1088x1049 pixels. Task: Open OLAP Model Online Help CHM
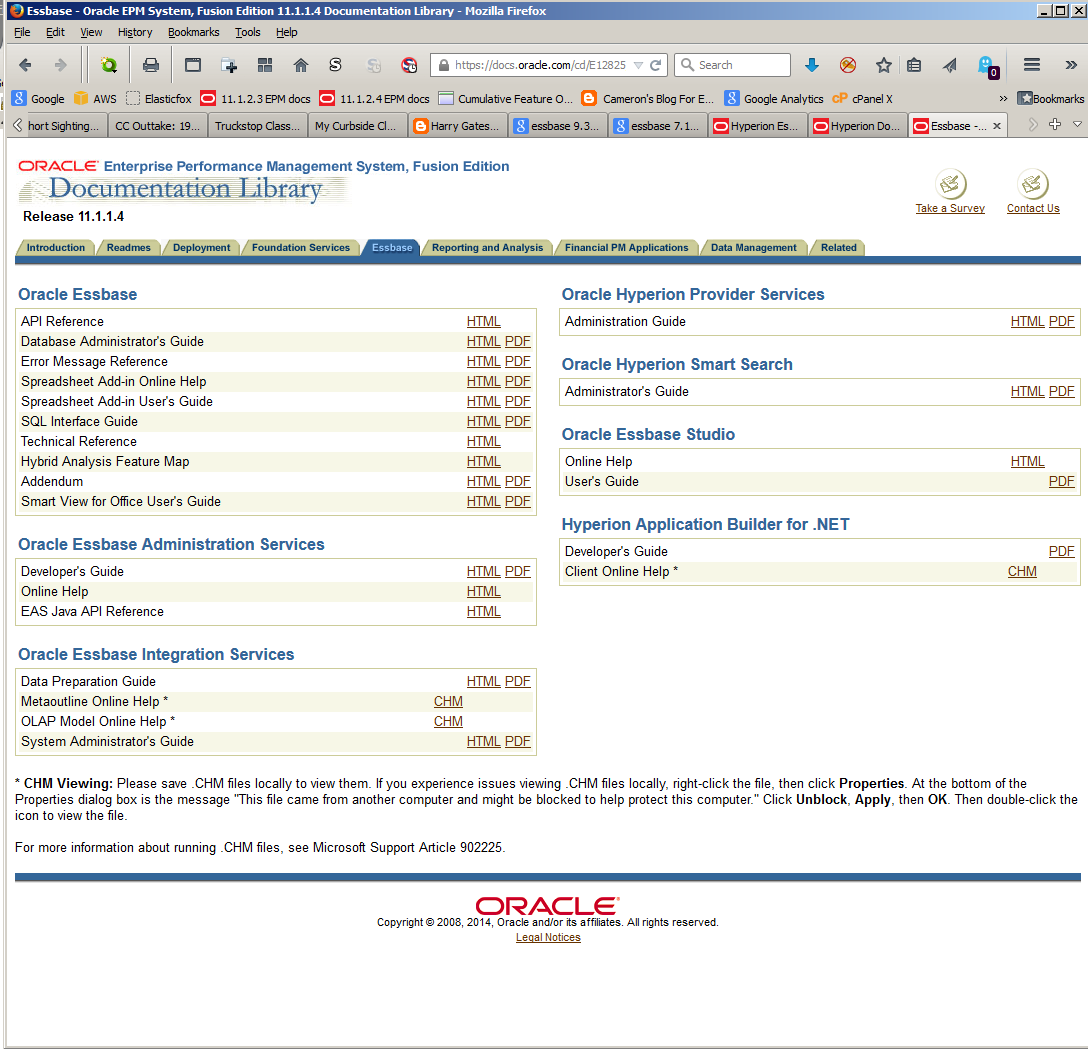coord(448,722)
